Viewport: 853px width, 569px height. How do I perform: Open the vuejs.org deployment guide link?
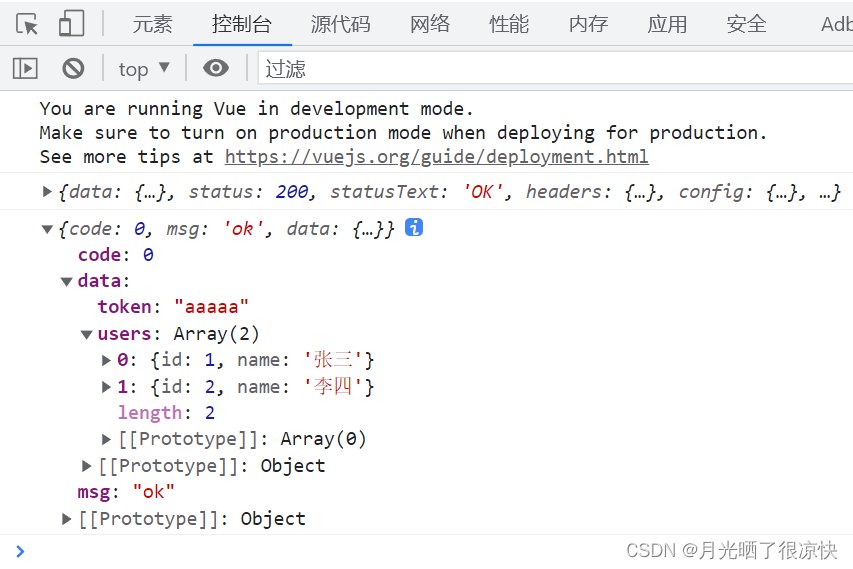tap(436, 157)
